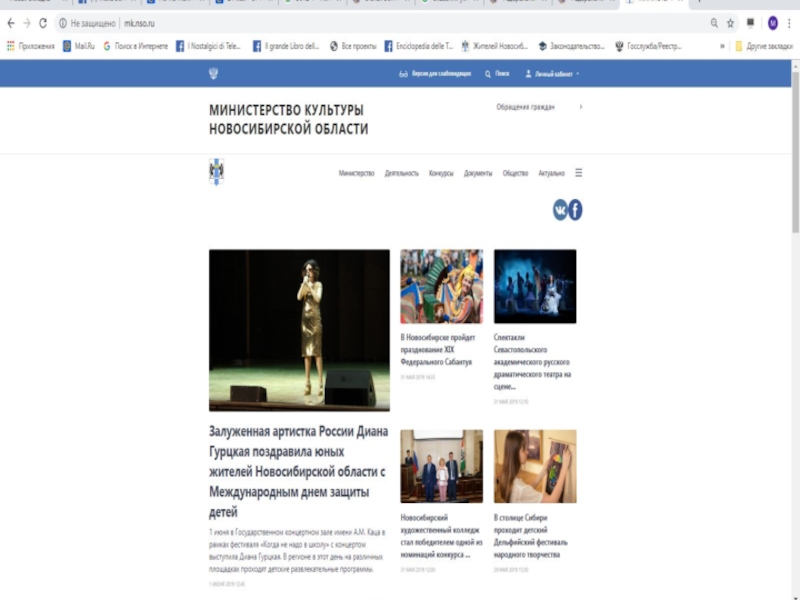
Task: Click the browser back arrow
Action: [x=11, y=22]
